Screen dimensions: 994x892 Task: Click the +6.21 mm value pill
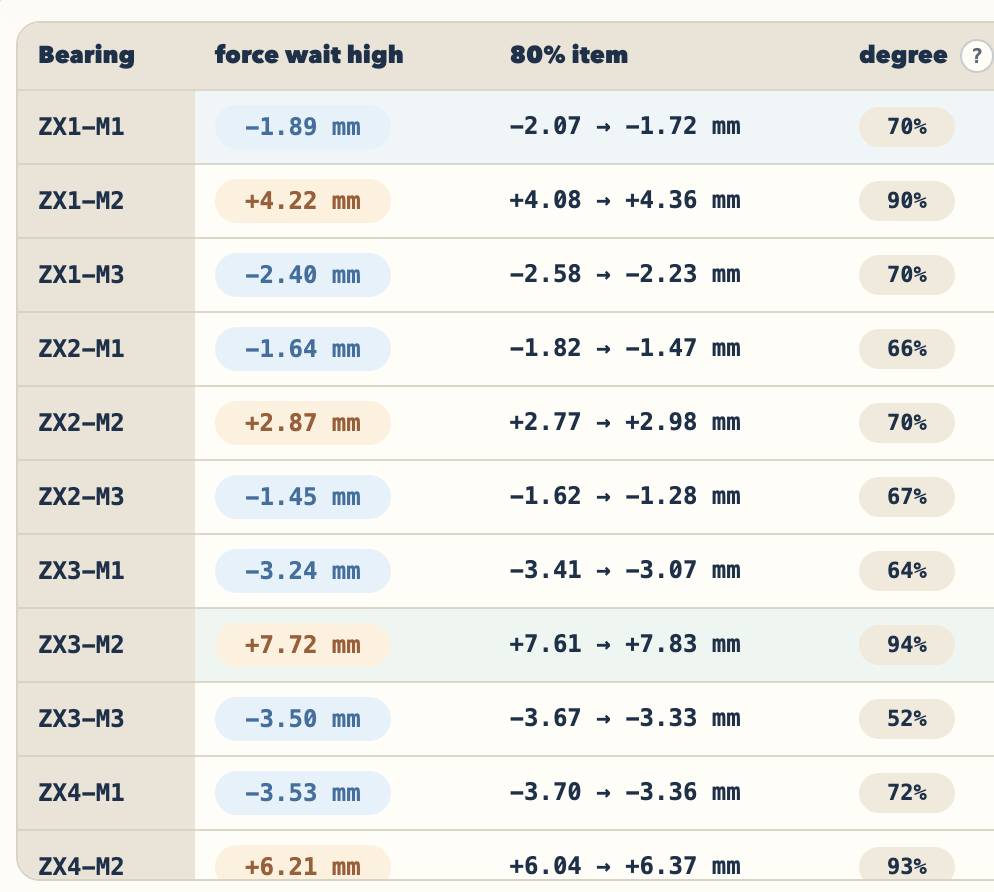point(302,863)
